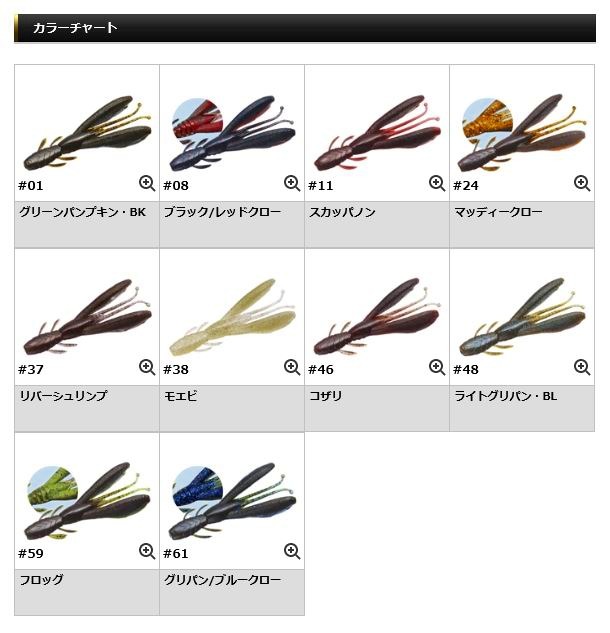Viewport: 610px width, 633px height.
Task: Select the #48 blue-green lure thumbnail
Action: click(x=522, y=316)
